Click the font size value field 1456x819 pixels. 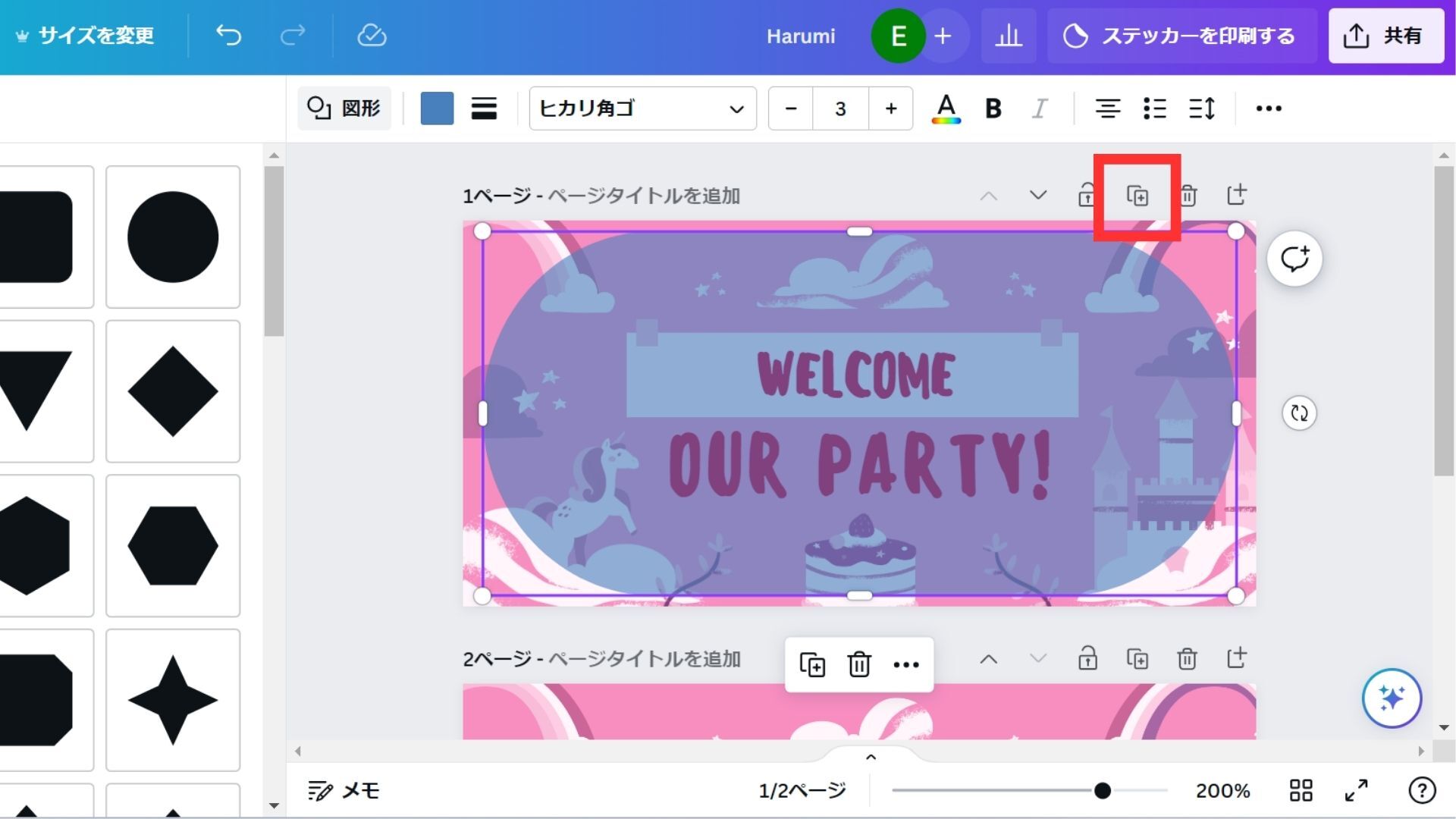[840, 108]
